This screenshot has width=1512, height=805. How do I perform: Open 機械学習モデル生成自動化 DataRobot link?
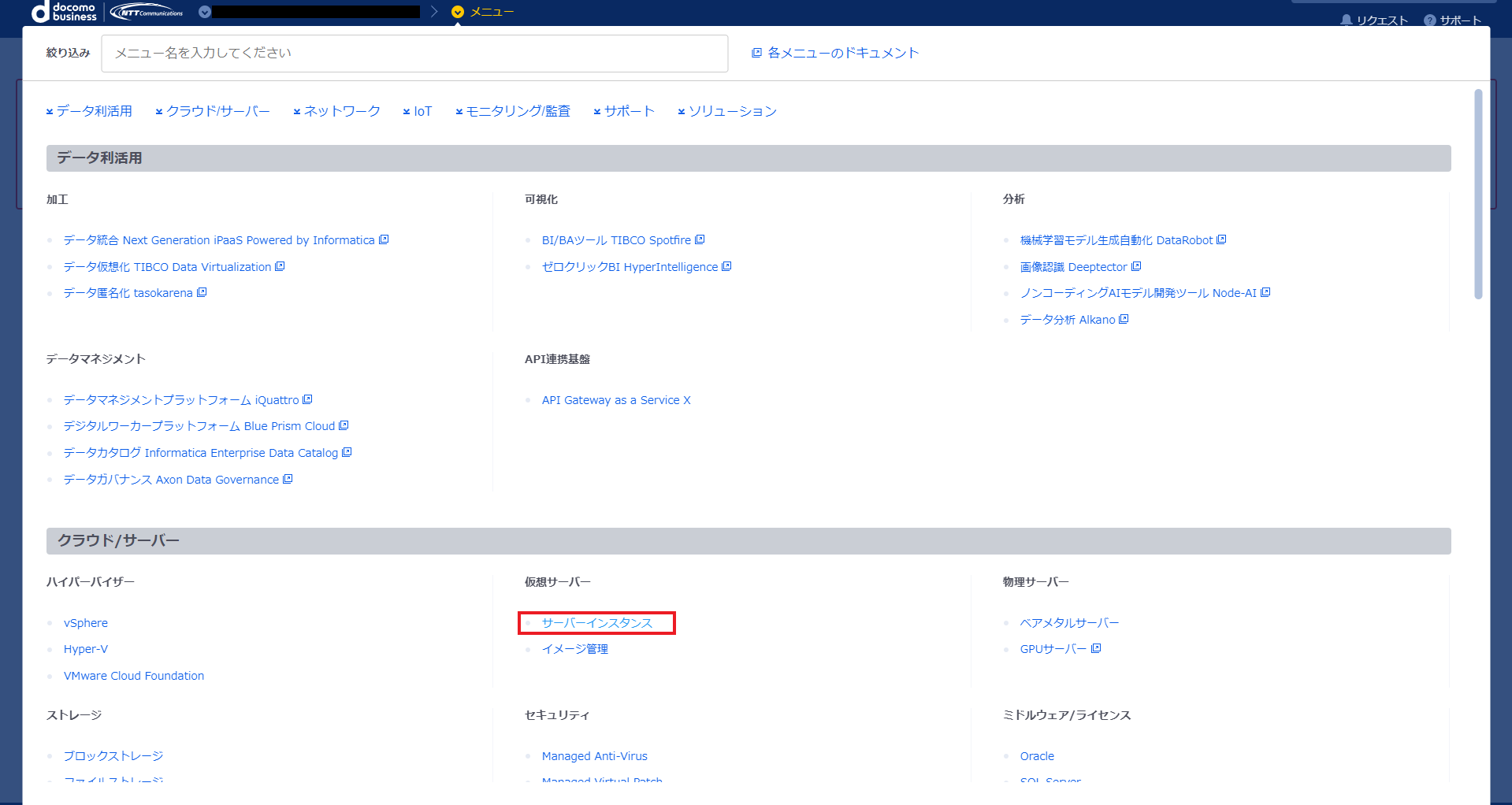coord(1116,240)
